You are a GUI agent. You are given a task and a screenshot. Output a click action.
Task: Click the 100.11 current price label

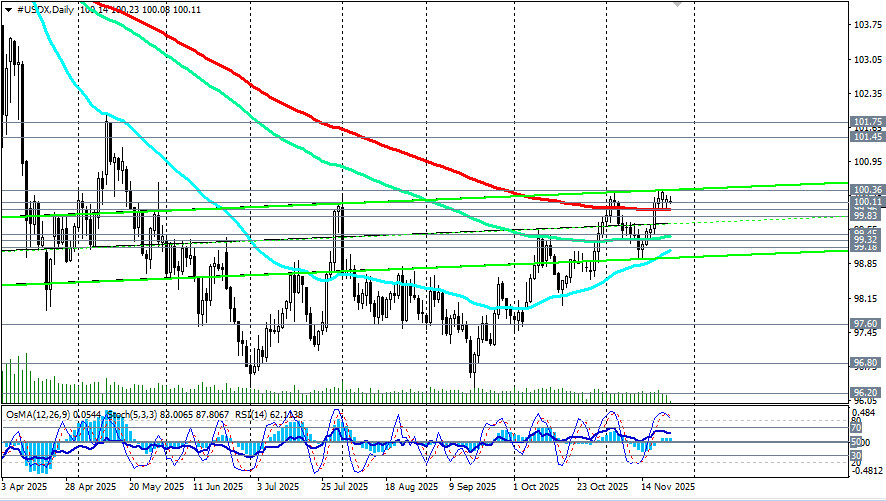click(868, 202)
